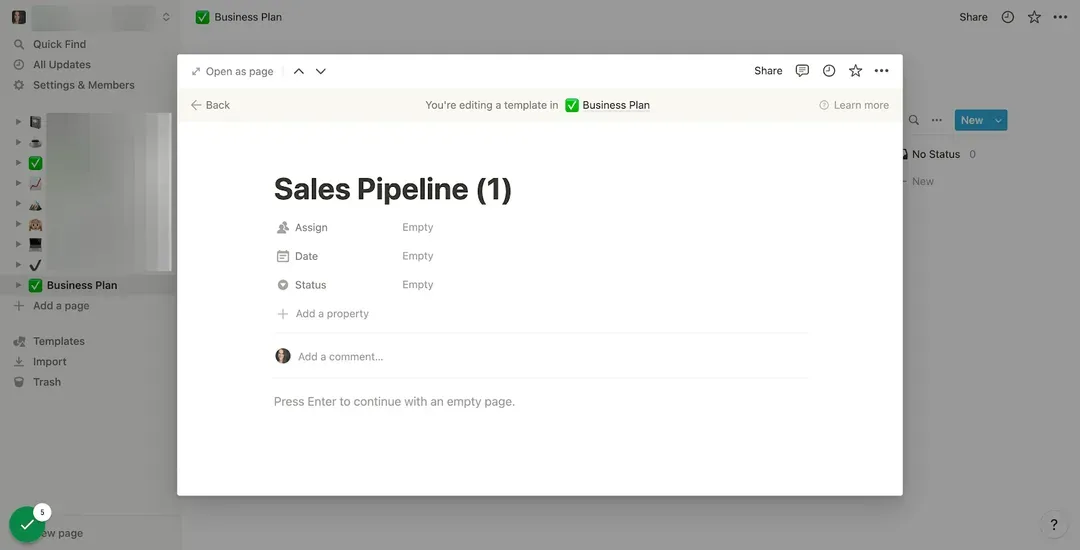Open the chart icon page in sidebar
The image size is (1080, 550).
35,184
